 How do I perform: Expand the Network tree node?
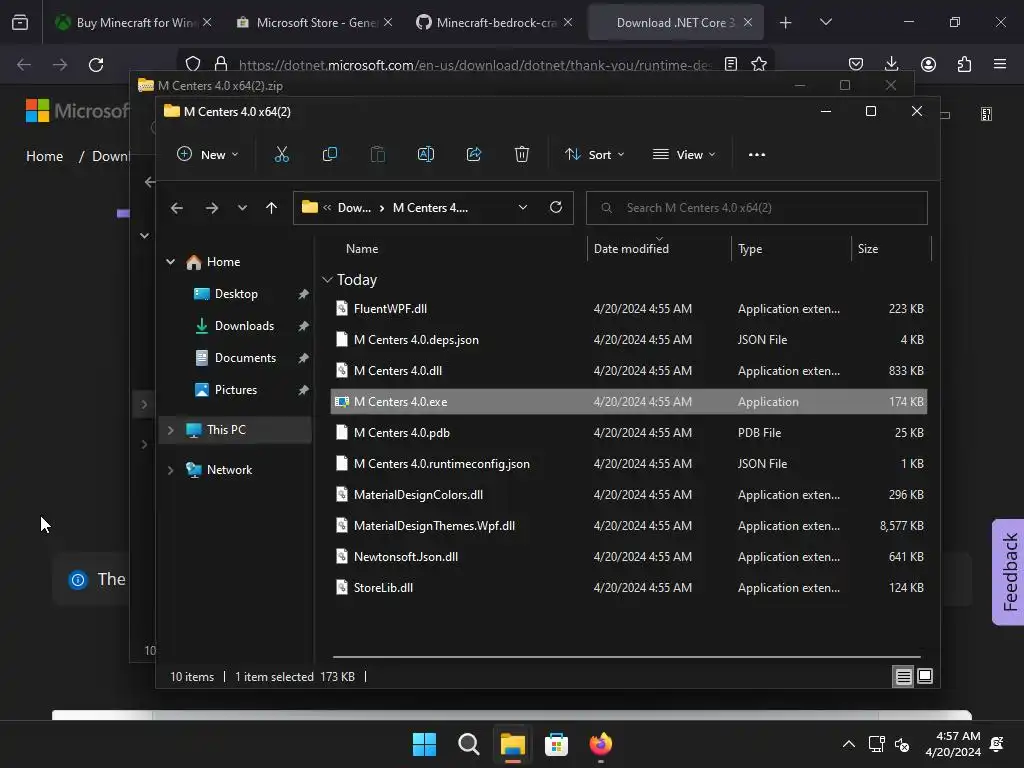[x=170, y=470]
